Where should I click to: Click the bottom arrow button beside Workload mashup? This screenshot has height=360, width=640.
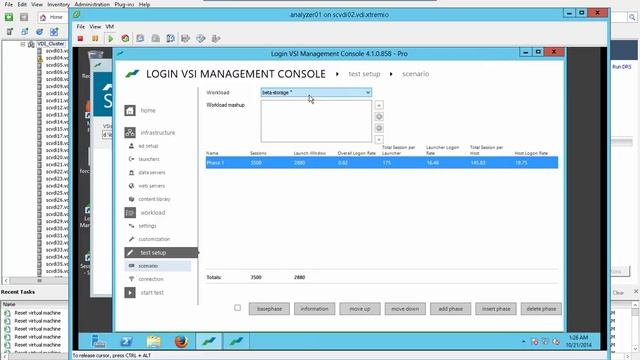(379, 140)
